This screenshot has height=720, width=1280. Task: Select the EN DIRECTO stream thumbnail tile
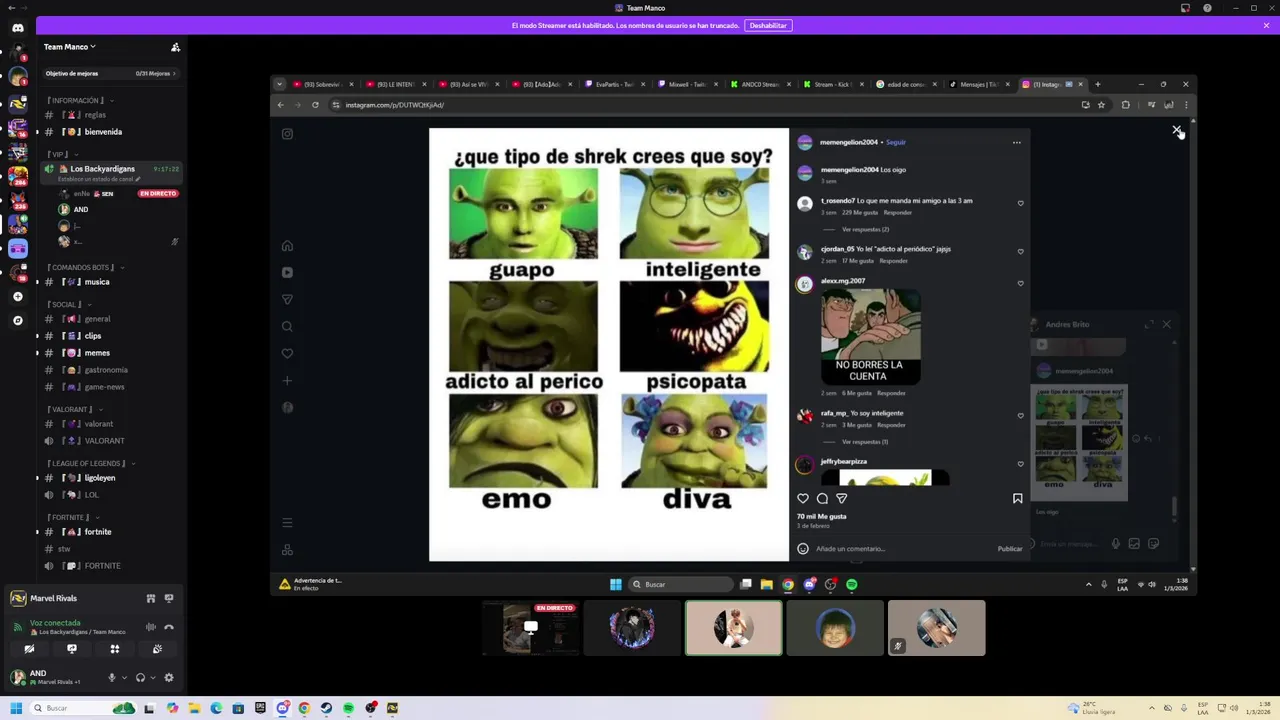(x=531, y=628)
